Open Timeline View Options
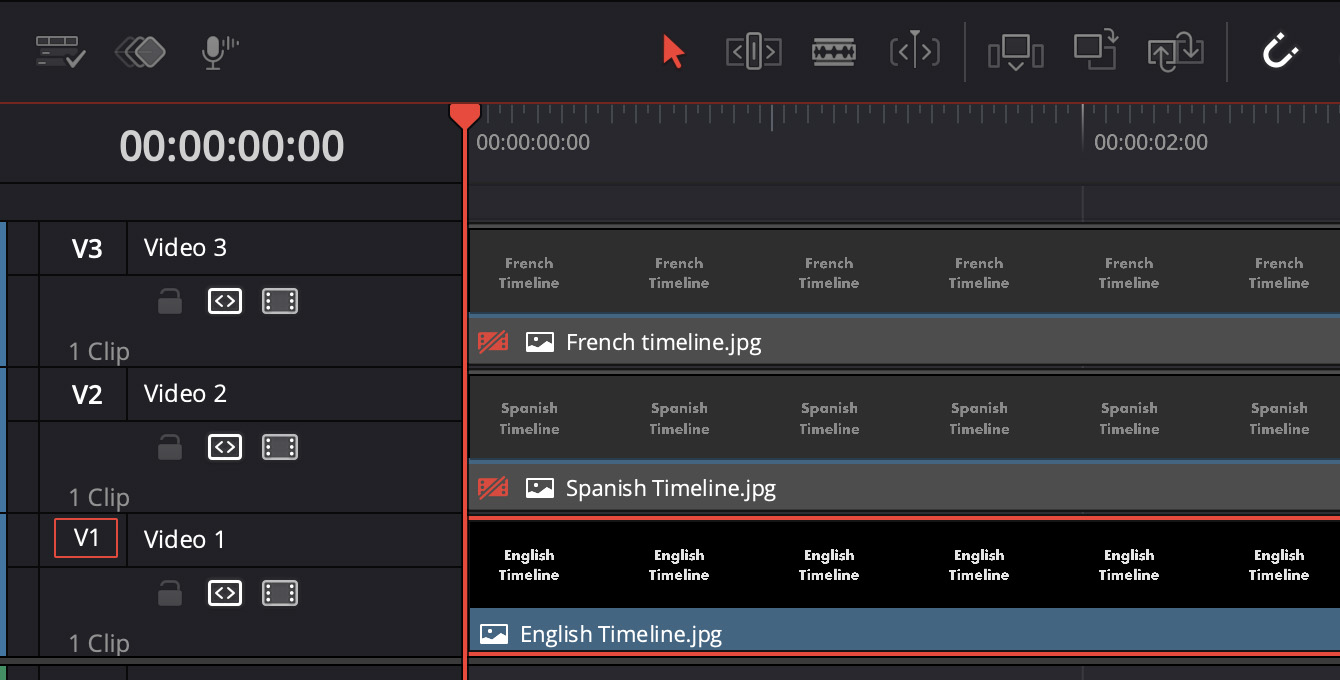Viewport: 1340px width, 680px height. (60, 51)
